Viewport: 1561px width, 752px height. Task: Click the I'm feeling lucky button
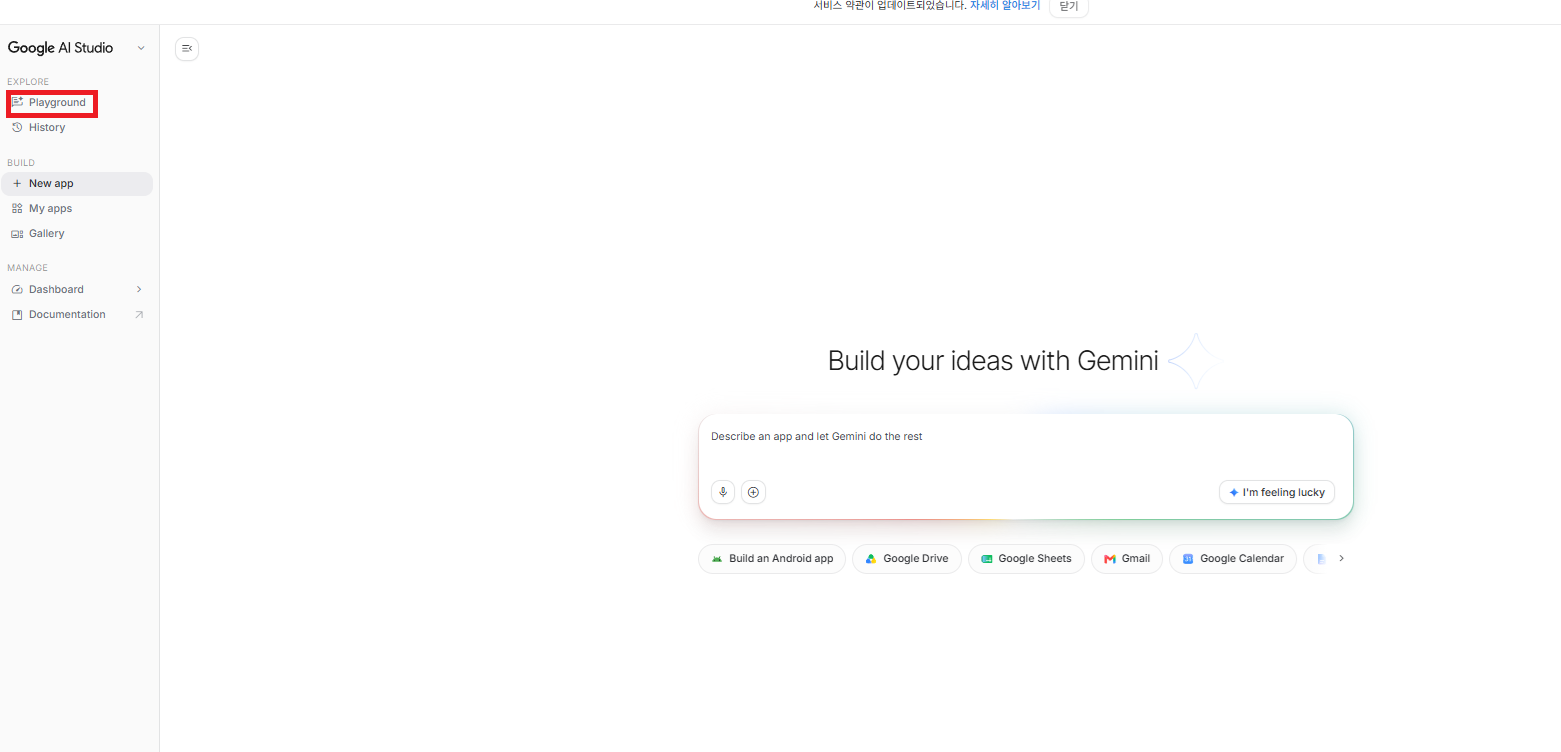1277,492
